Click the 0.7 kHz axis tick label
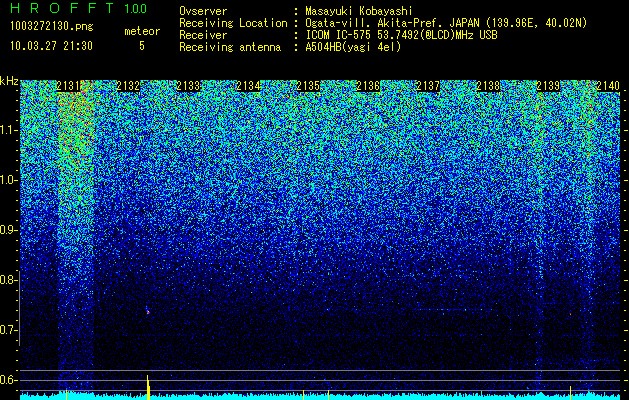The image size is (629, 400). click(8, 330)
